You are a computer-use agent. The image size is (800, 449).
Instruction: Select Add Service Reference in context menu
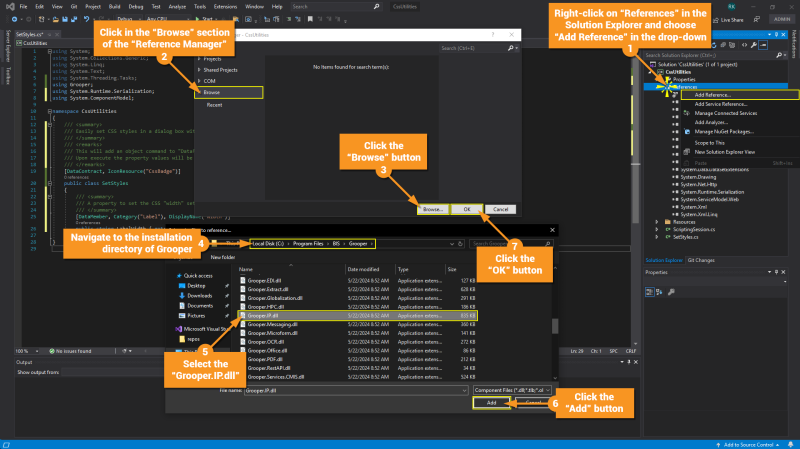click(x=720, y=104)
